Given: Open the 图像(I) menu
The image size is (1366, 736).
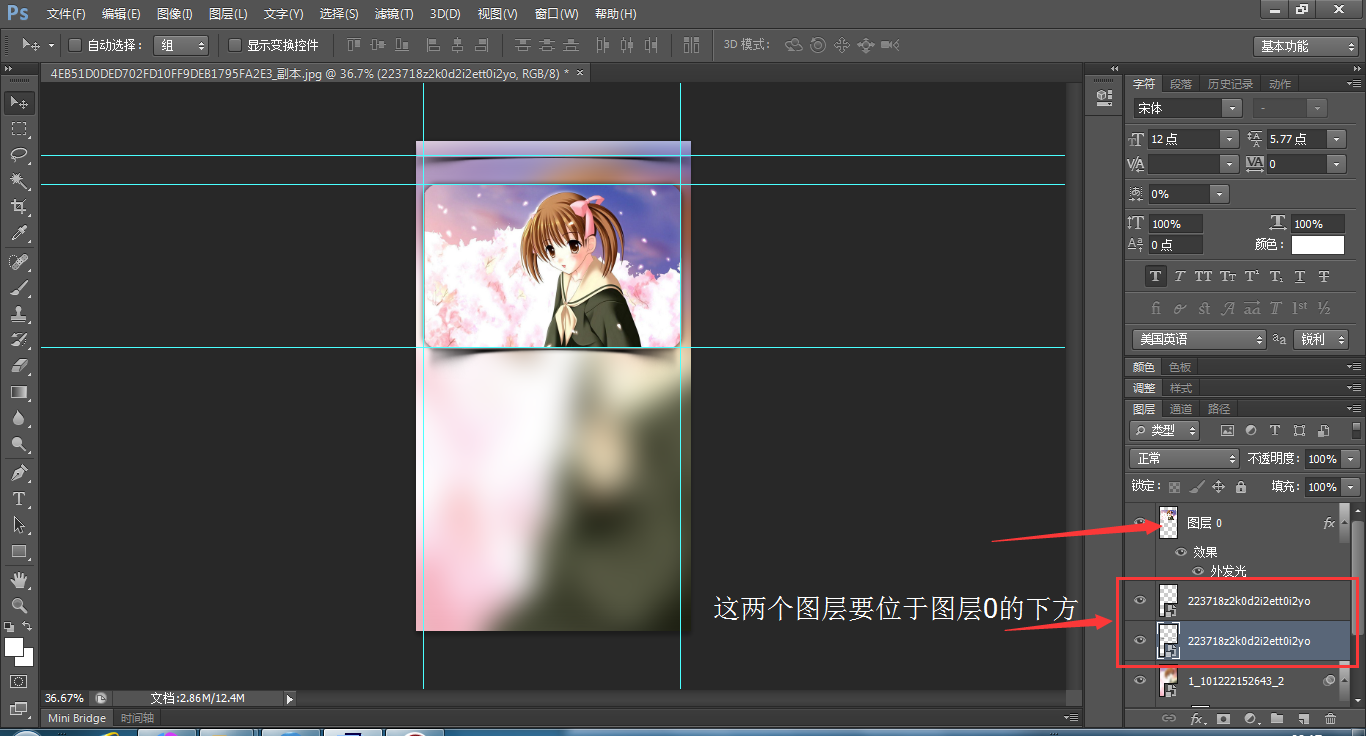Looking at the screenshot, I should tap(175, 14).
